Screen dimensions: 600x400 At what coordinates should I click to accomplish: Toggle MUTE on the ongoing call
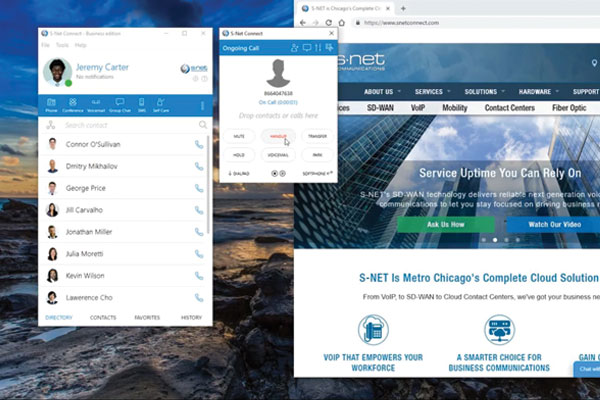coord(239,136)
